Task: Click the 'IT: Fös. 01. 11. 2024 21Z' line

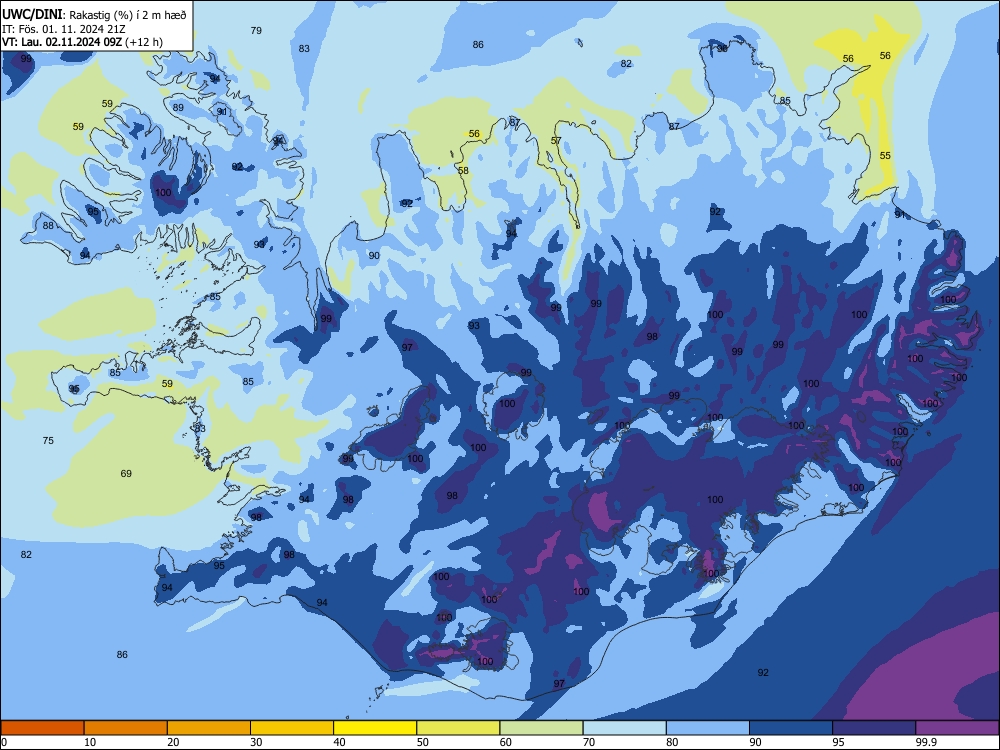Action: click(x=63, y=29)
